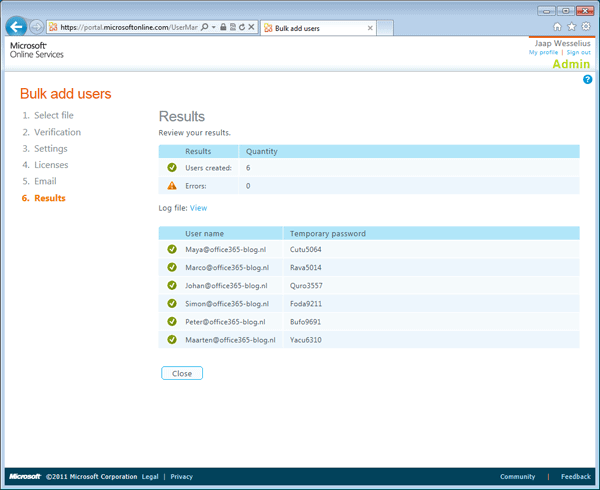Click the Microsoft Online Services logo
Image resolution: width=600 pixels, height=490 pixels.
37,50
